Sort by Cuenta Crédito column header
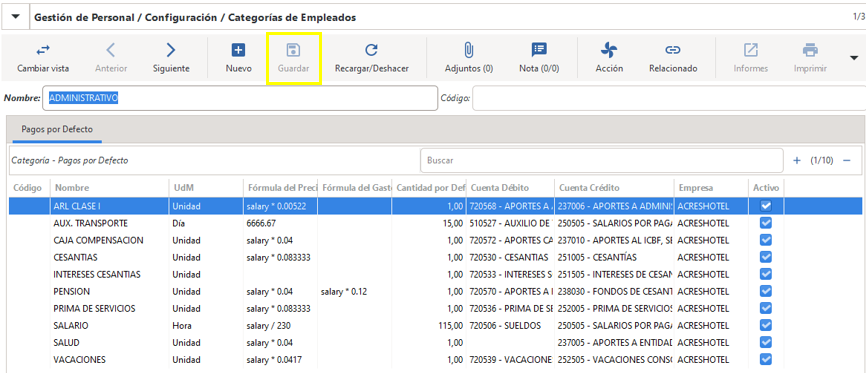The image size is (866, 373). click(614, 188)
